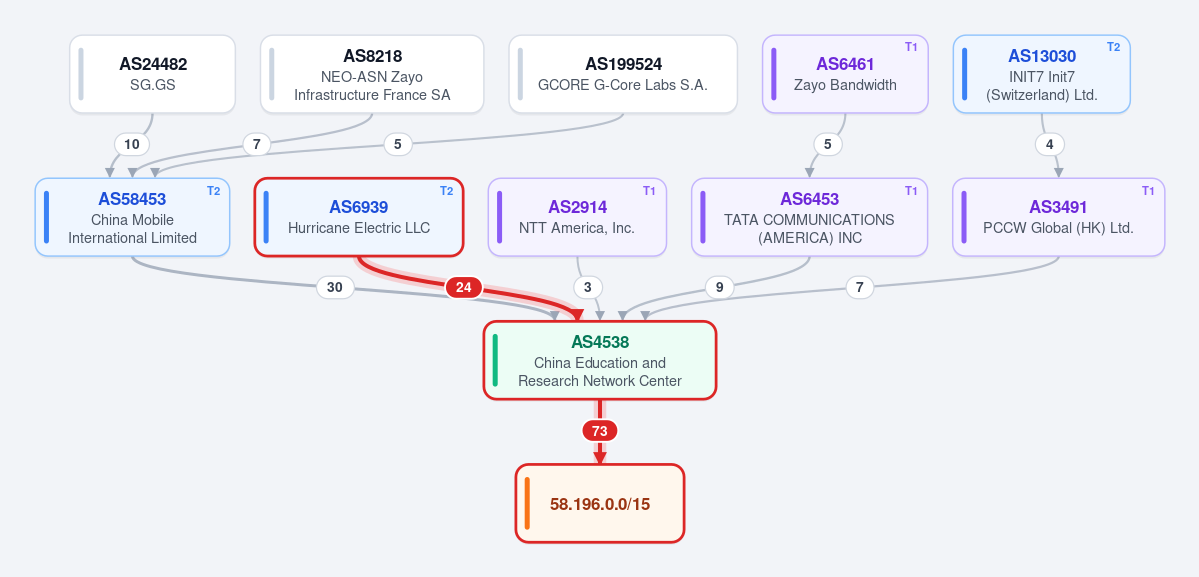Click the AS58453 China Mobile International node
The height and width of the screenshot is (577, 1199).
click(x=132, y=217)
